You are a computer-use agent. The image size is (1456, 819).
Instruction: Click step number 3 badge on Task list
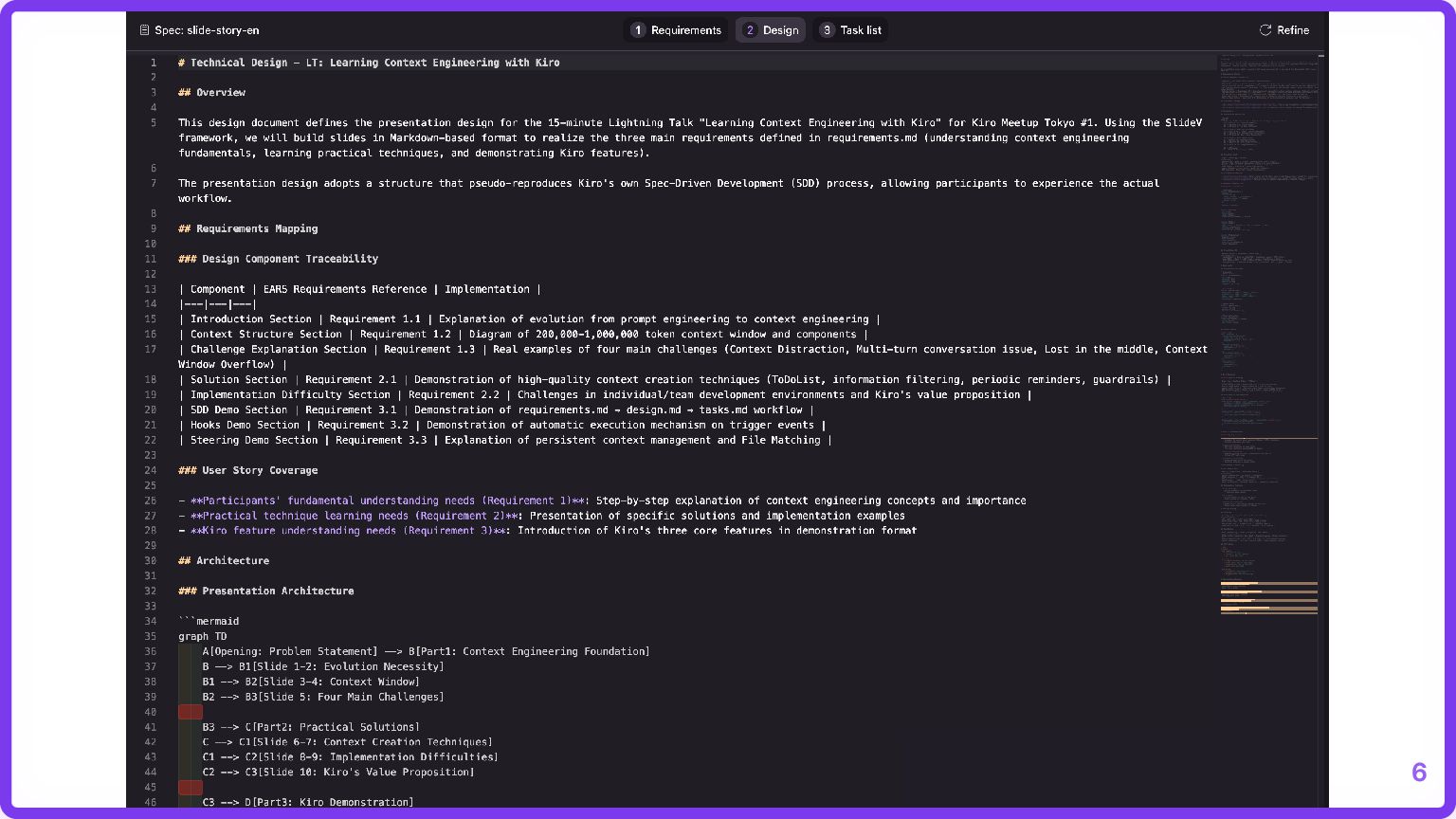click(827, 30)
